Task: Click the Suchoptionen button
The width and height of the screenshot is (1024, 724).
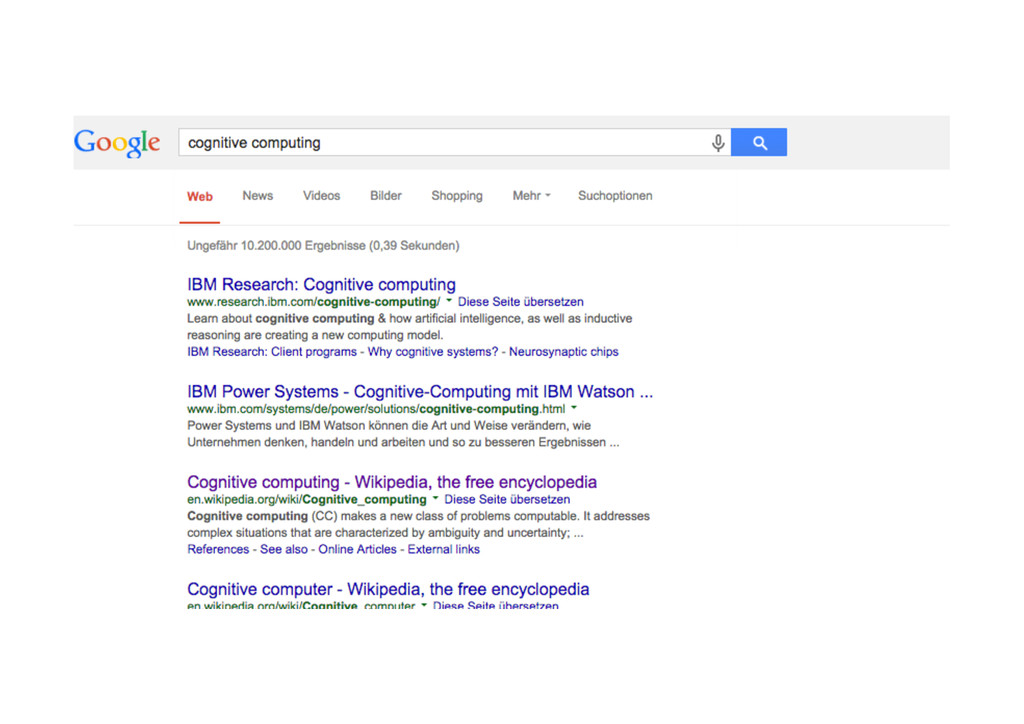Action: pyautogui.click(x=615, y=196)
